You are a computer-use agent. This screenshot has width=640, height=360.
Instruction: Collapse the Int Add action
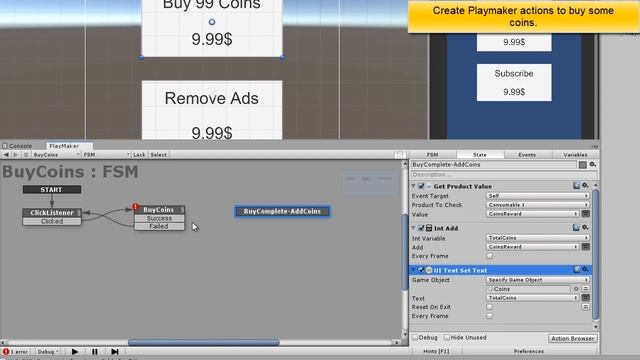tap(413, 228)
